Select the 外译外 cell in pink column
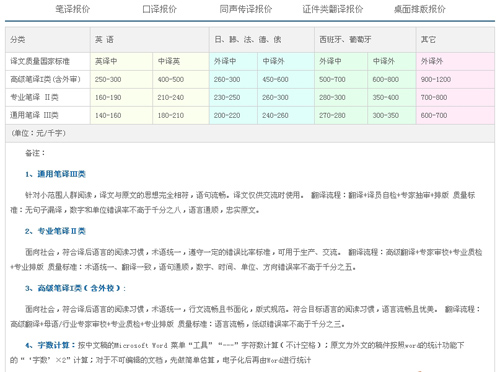Image resolution: width=500 pixels, height=372 pixels. click(x=455, y=61)
